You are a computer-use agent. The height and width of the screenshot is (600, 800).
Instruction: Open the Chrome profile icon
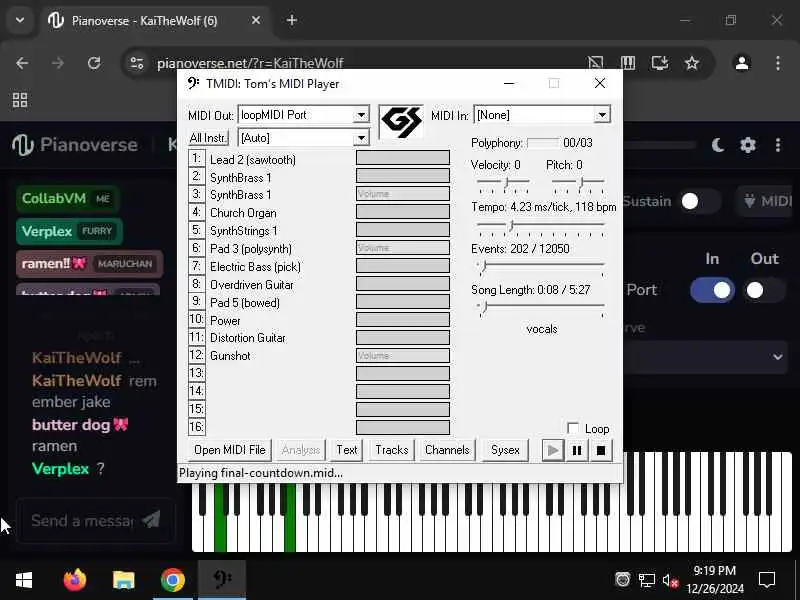click(742, 63)
